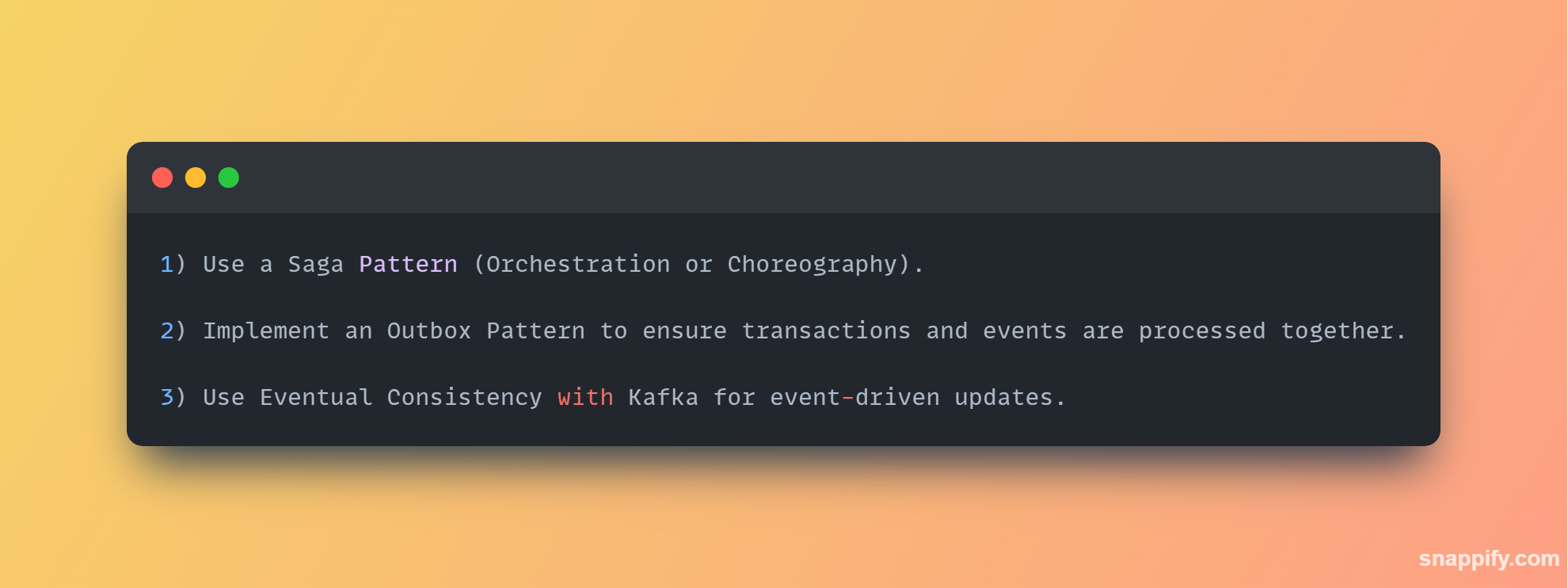Click the word Kafka
The height and width of the screenshot is (588, 1568).
(664, 397)
